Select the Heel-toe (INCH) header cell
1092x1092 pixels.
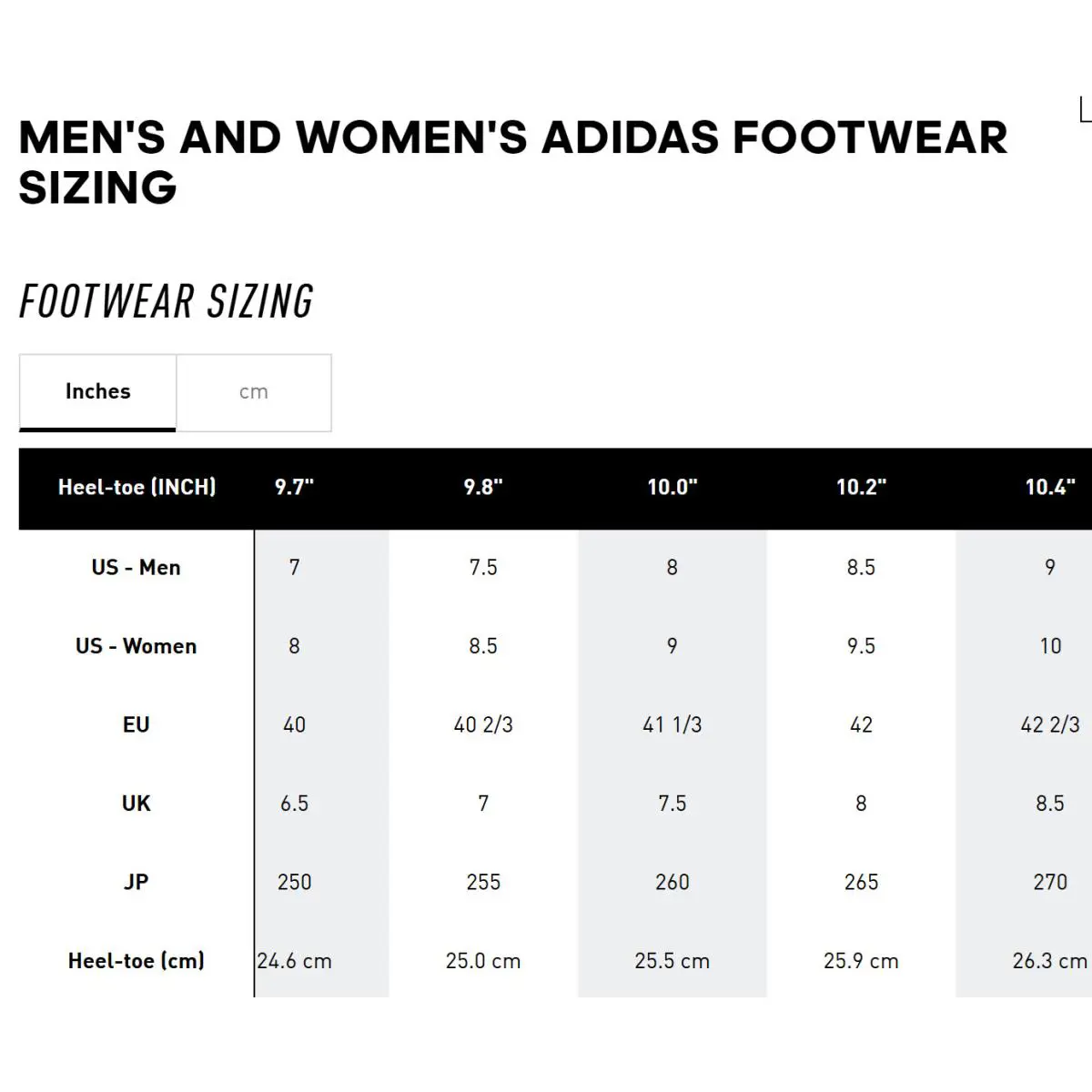136,488
